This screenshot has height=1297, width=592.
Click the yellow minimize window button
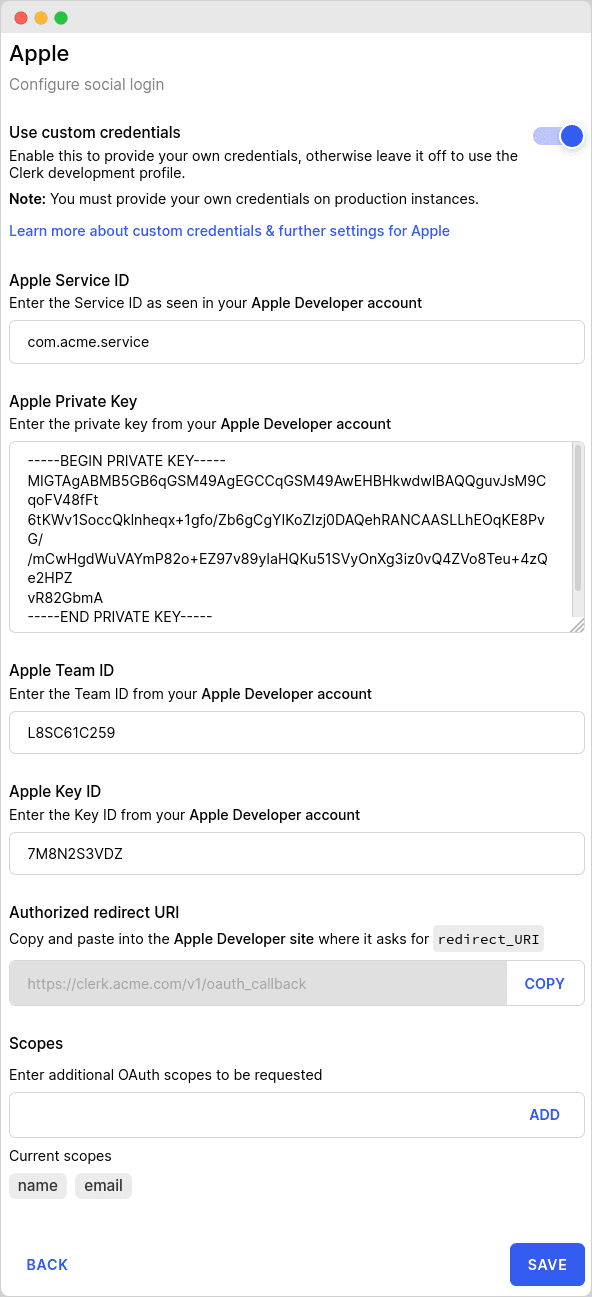[41, 18]
